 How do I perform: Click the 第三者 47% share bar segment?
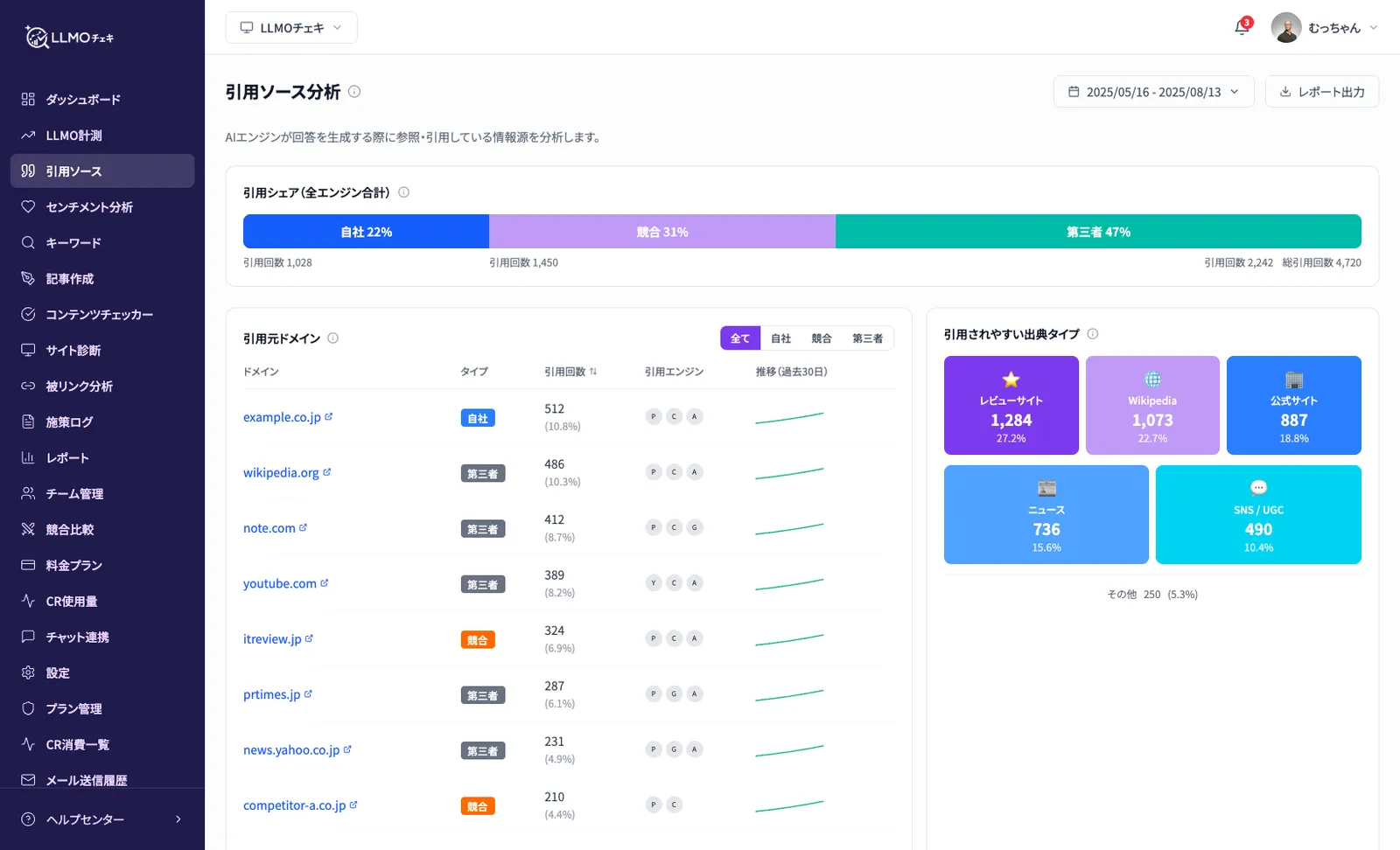point(1098,232)
